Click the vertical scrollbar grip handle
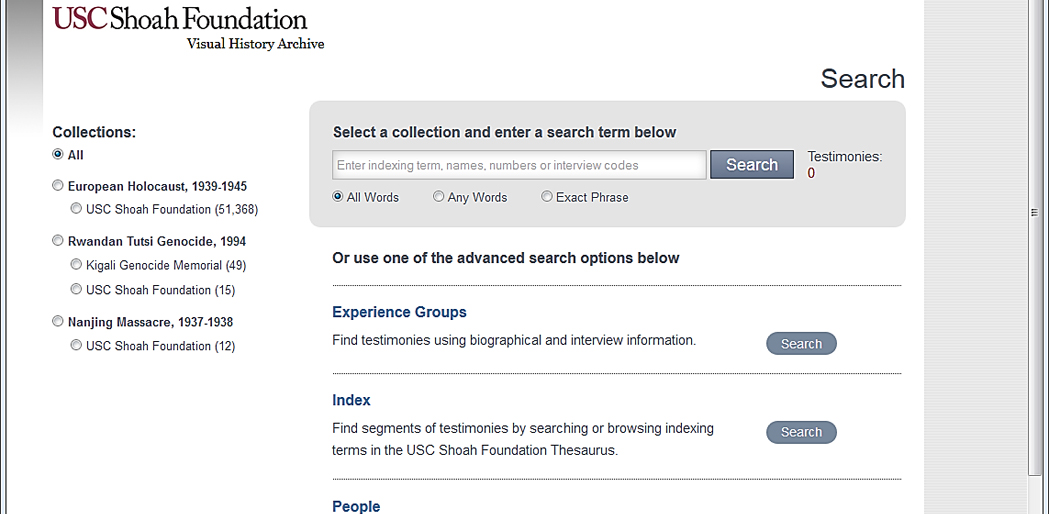Viewport: 1049px width, 514px height. click(x=1034, y=213)
